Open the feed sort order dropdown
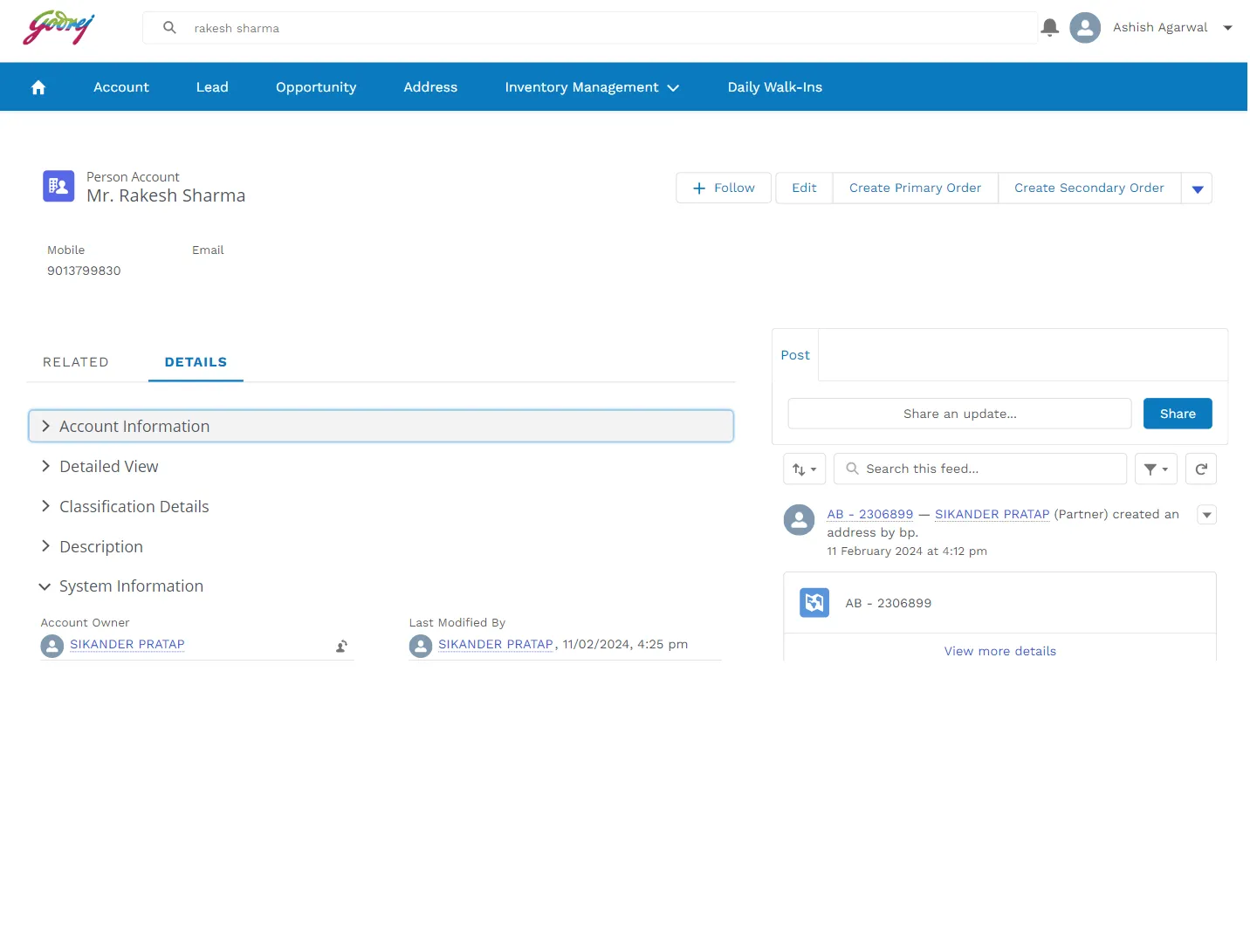Image resolution: width=1250 pixels, height=952 pixels. click(x=804, y=469)
